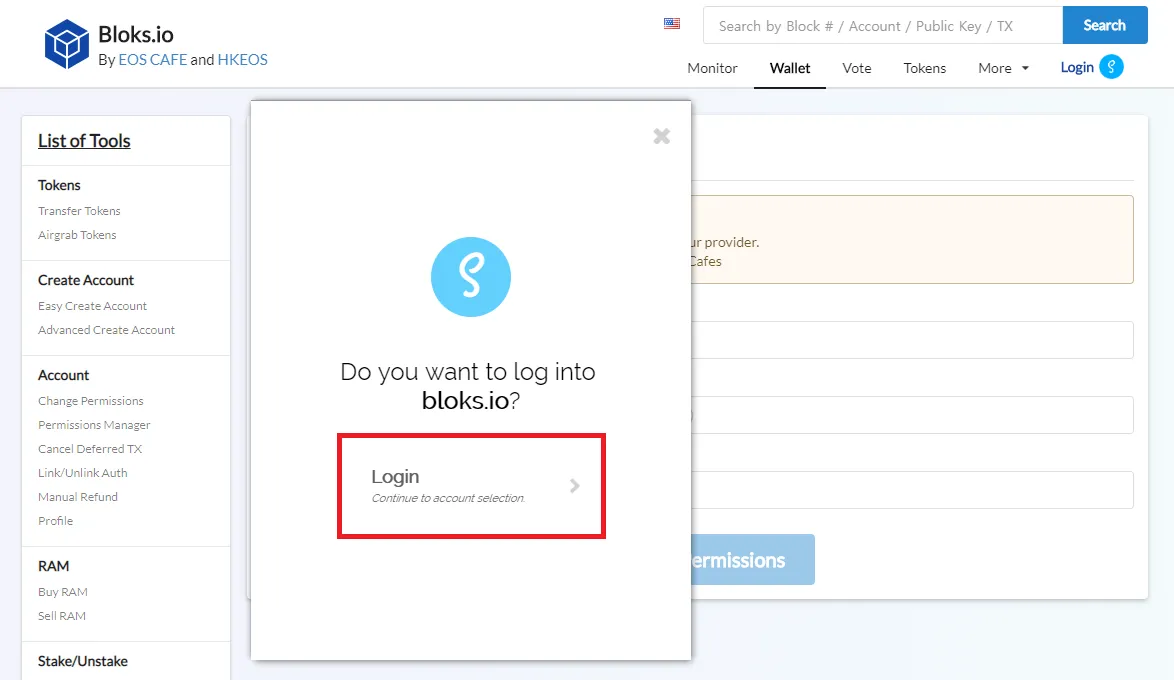1174x680 pixels.
Task: Open the HKEOS link
Action: (x=243, y=60)
